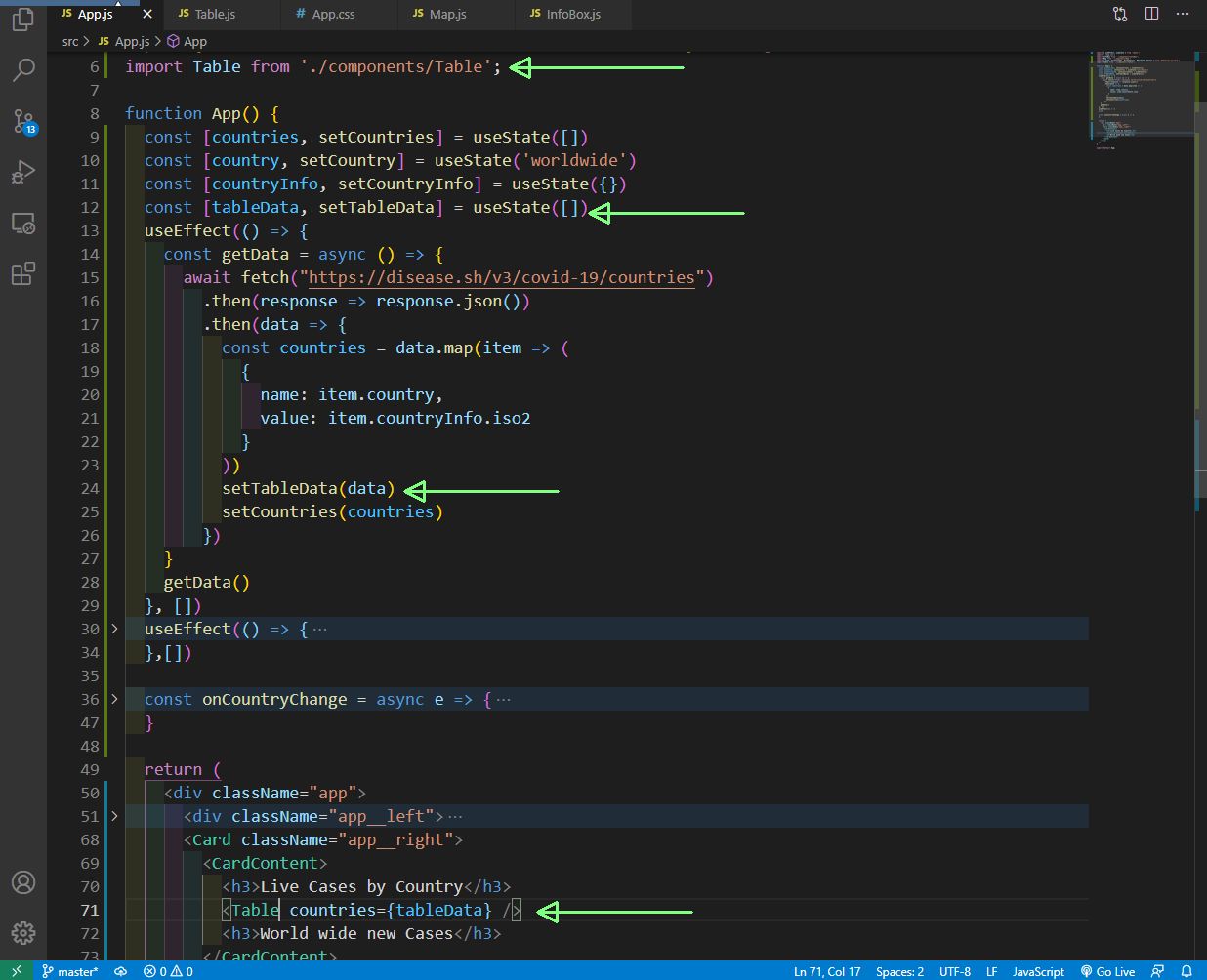
Task: Click function App() declaration on line 8
Action: pyautogui.click(x=202, y=113)
